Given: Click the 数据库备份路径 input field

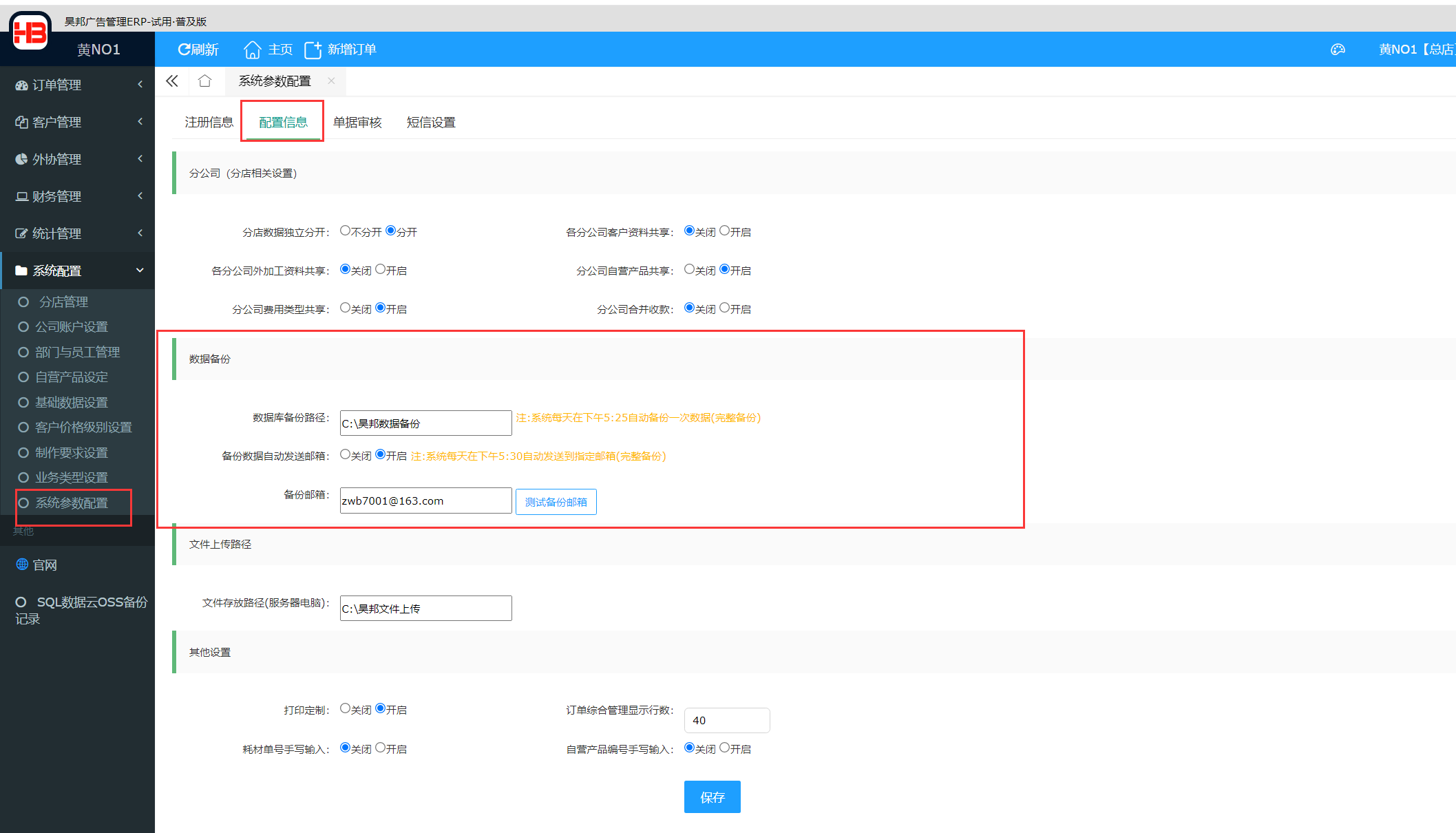Looking at the screenshot, I should pyautogui.click(x=425, y=423).
